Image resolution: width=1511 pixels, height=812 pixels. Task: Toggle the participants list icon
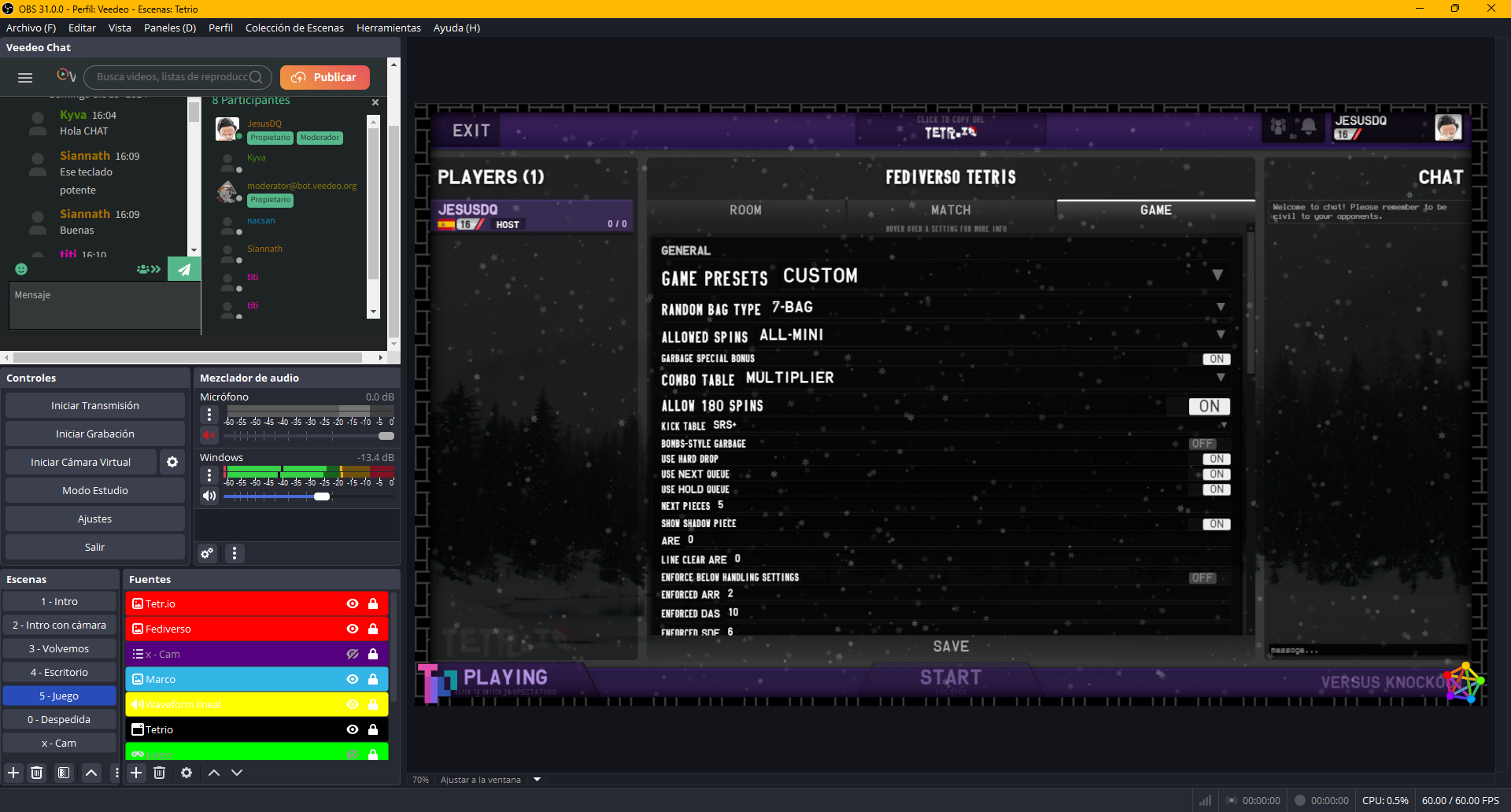click(148, 269)
